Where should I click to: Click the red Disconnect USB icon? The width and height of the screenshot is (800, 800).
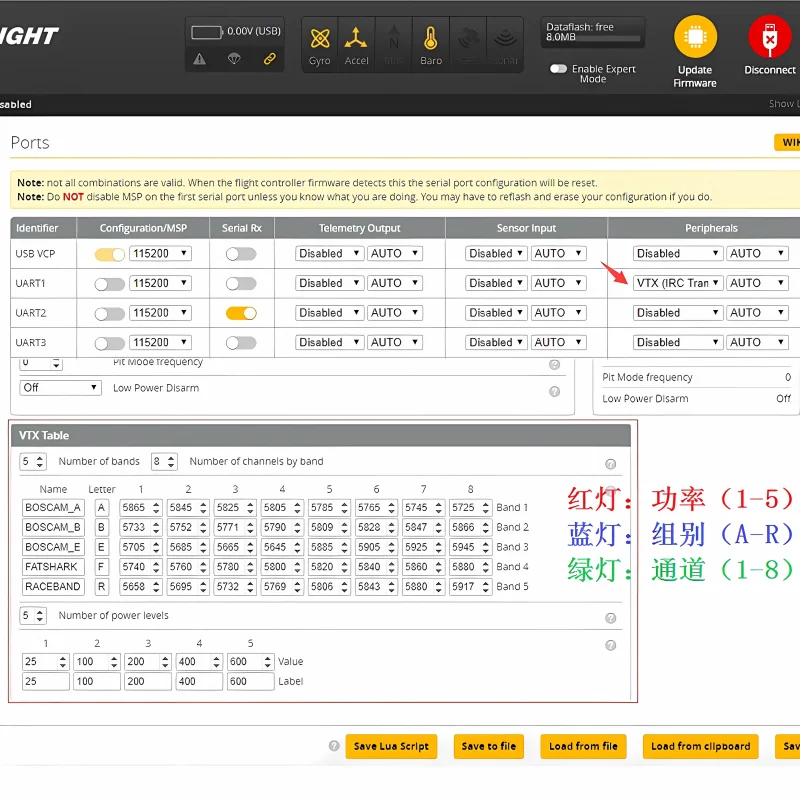769,37
